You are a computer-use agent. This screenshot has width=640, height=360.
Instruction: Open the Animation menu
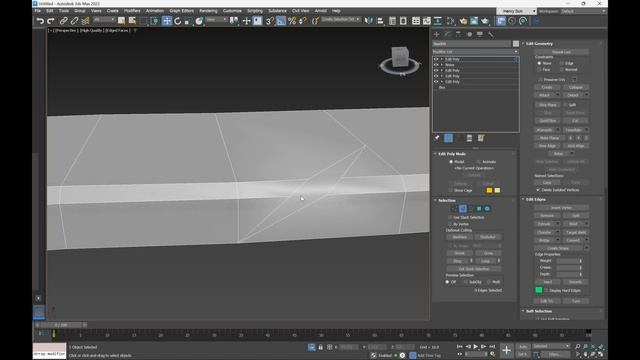point(155,11)
